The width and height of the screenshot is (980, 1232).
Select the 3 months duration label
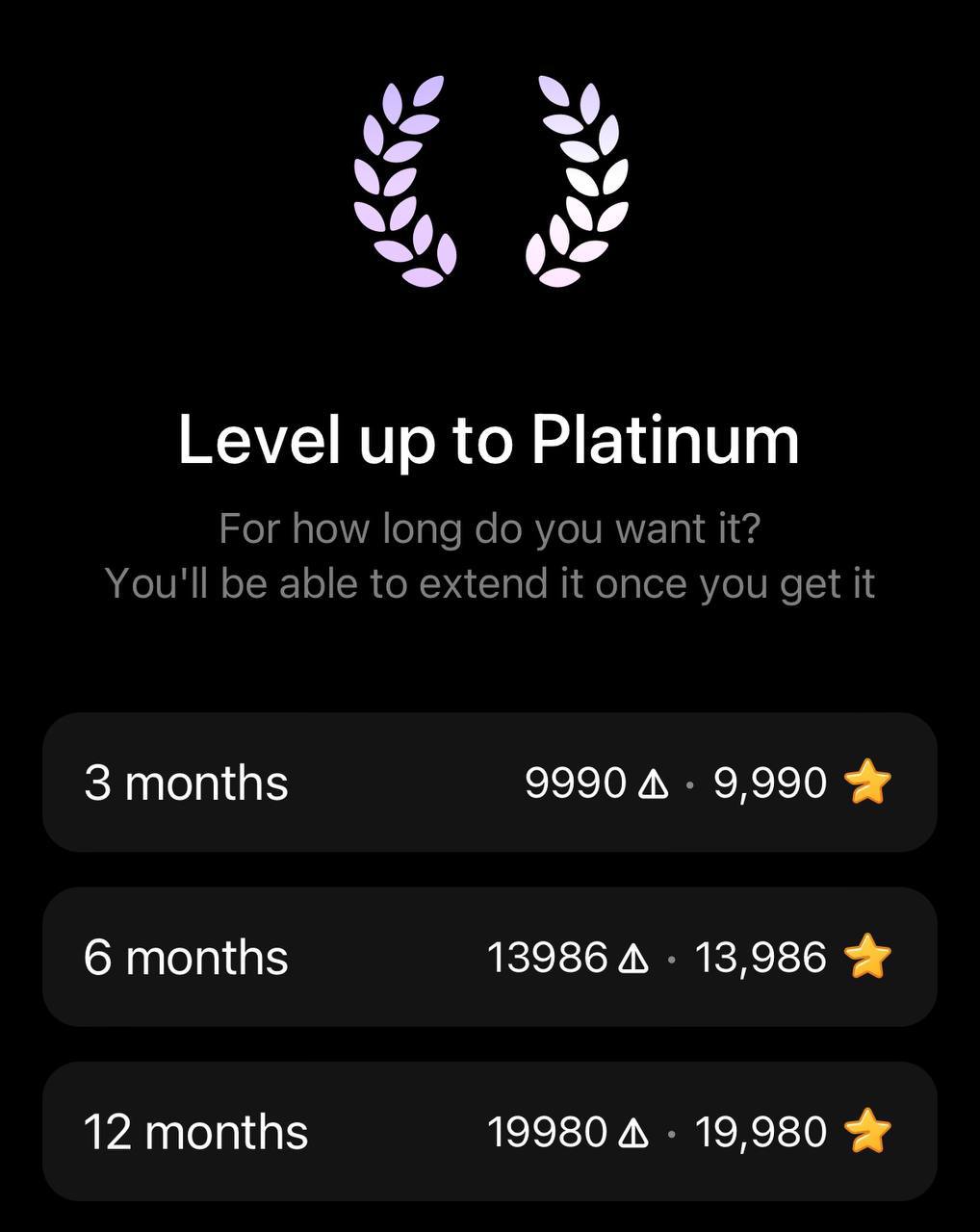(x=186, y=783)
